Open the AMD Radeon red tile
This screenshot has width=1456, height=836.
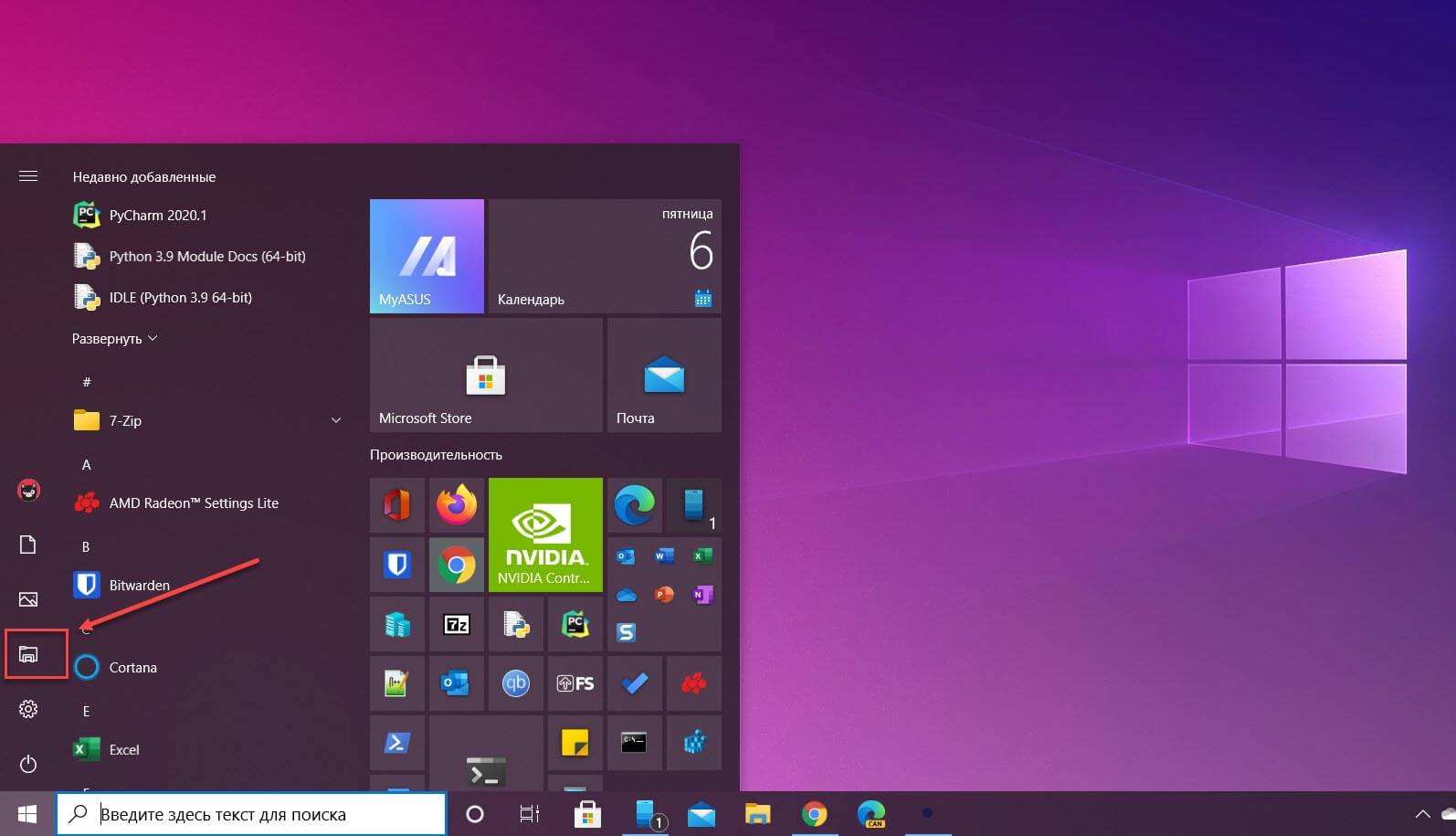(694, 683)
